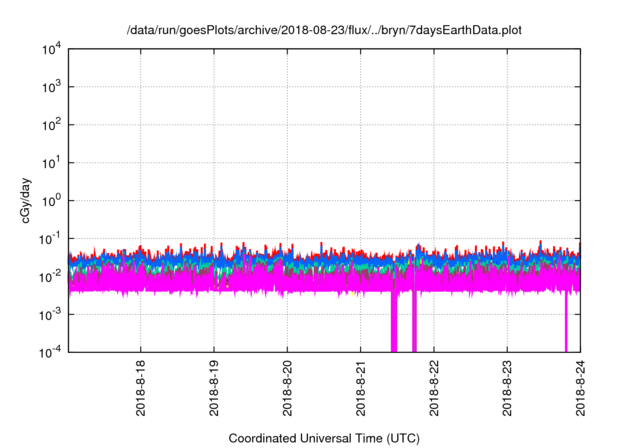The height and width of the screenshot is (448, 640).
Task: Click the 10^4 y-axis tick label
Action: tap(51, 49)
